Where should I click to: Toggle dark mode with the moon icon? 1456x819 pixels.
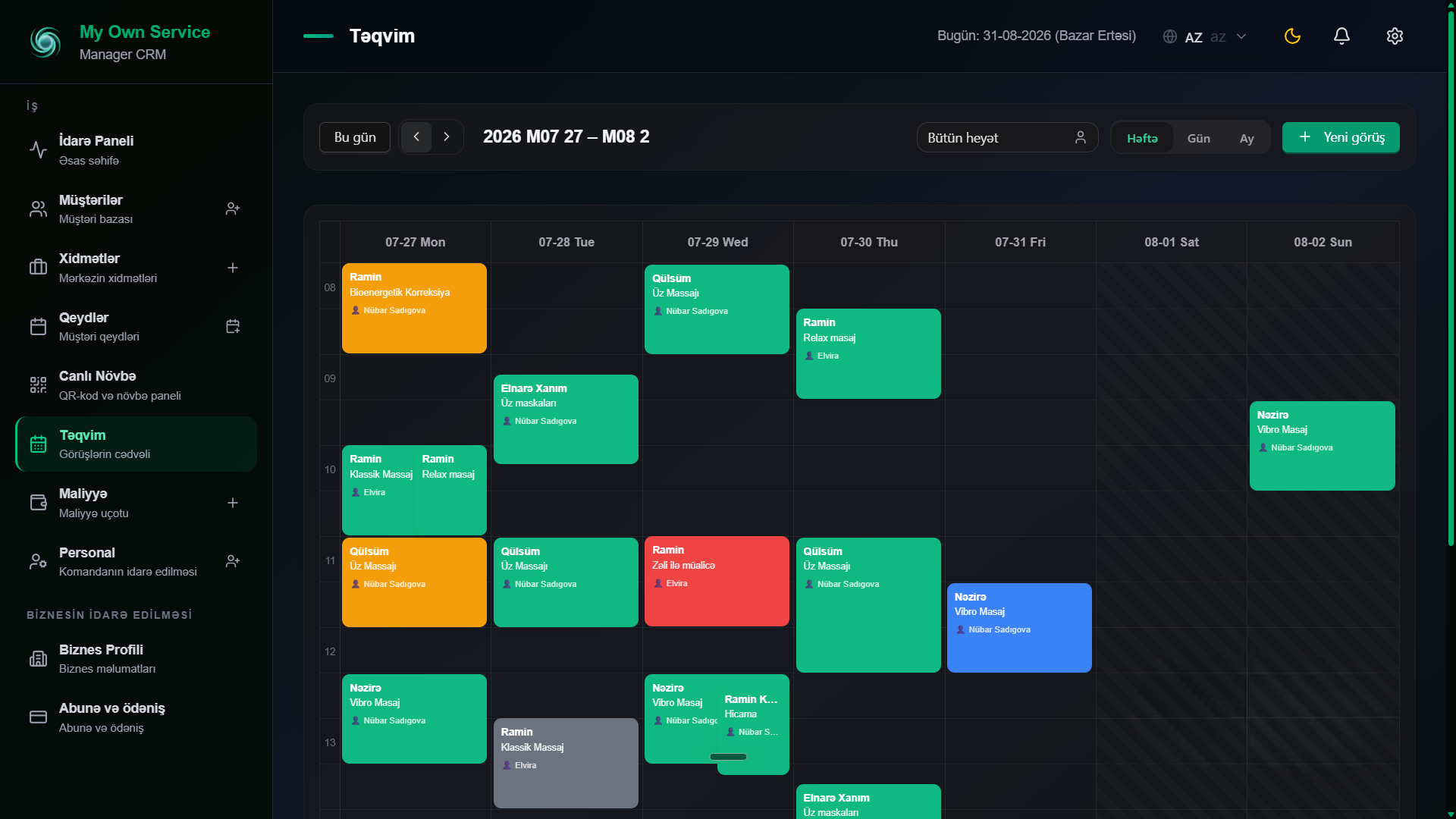pos(1292,36)
